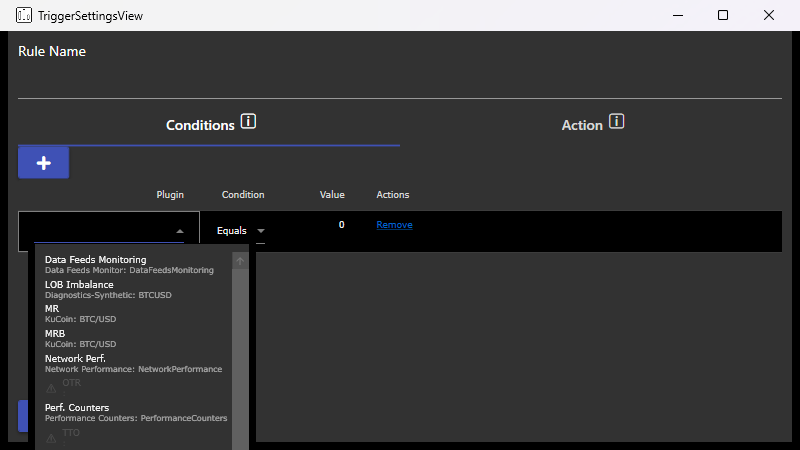This screenshot has width=800, height=450.
Task: Click the disabled OTR list item
Action: point(134,388)
